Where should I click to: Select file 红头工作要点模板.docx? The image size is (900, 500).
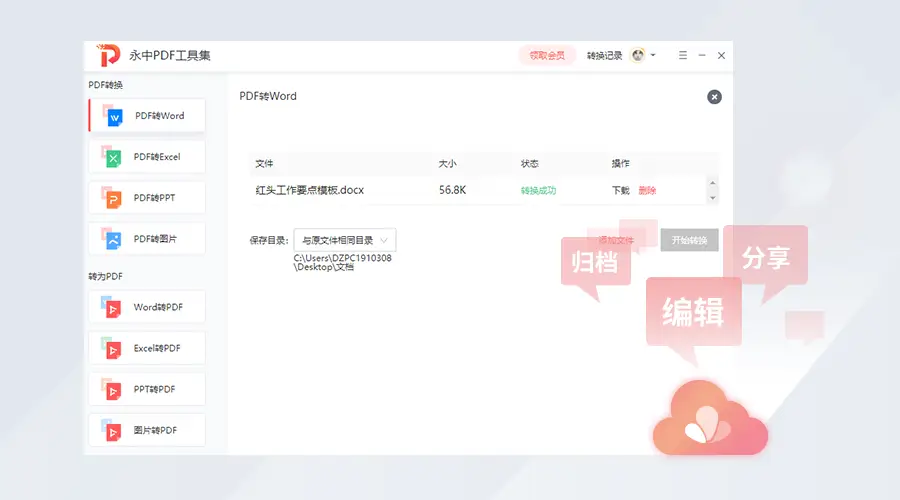pos(310,190)
